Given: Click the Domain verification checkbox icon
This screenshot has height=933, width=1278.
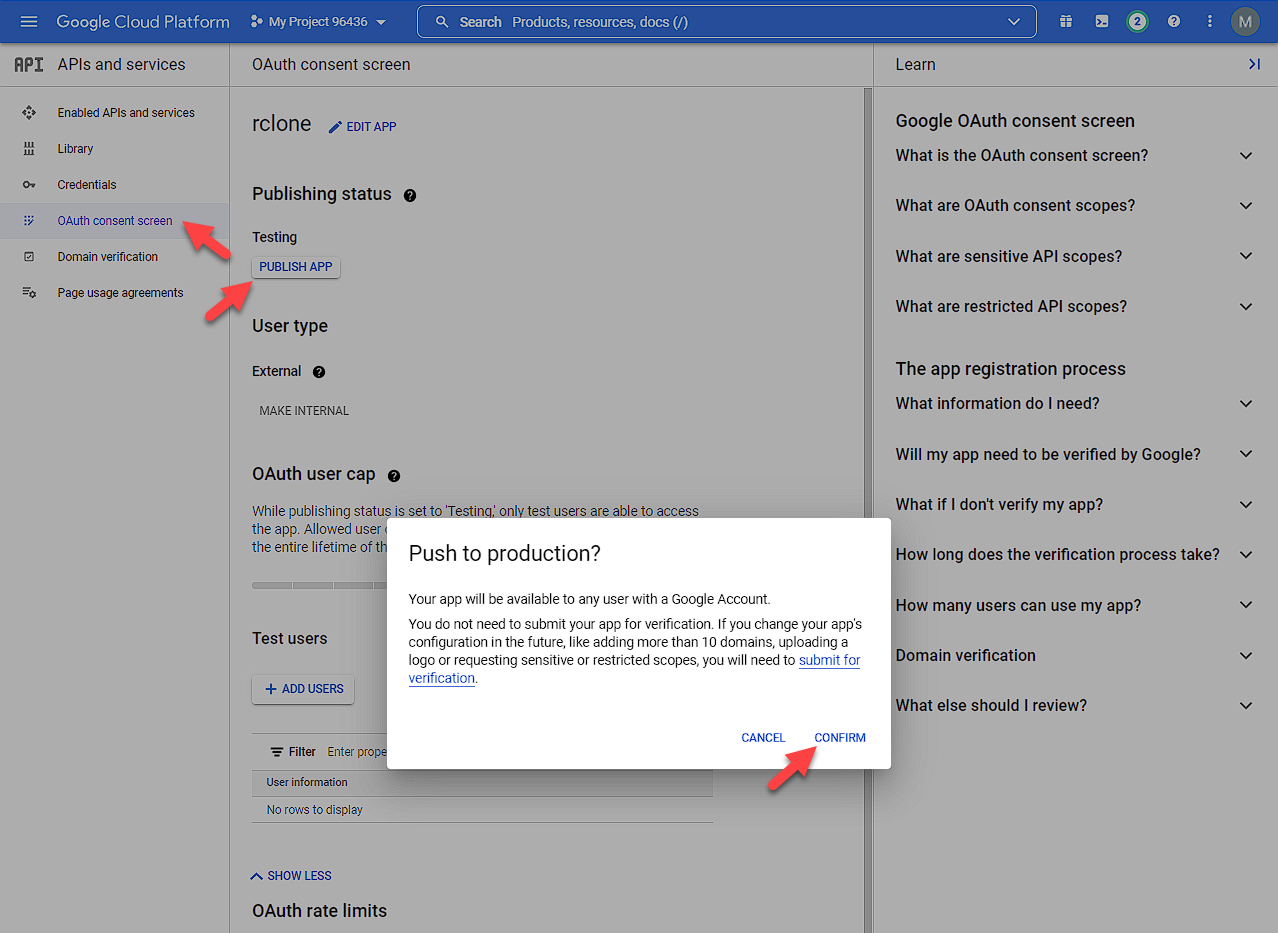Looking at the screenshot, I should 29,257.
